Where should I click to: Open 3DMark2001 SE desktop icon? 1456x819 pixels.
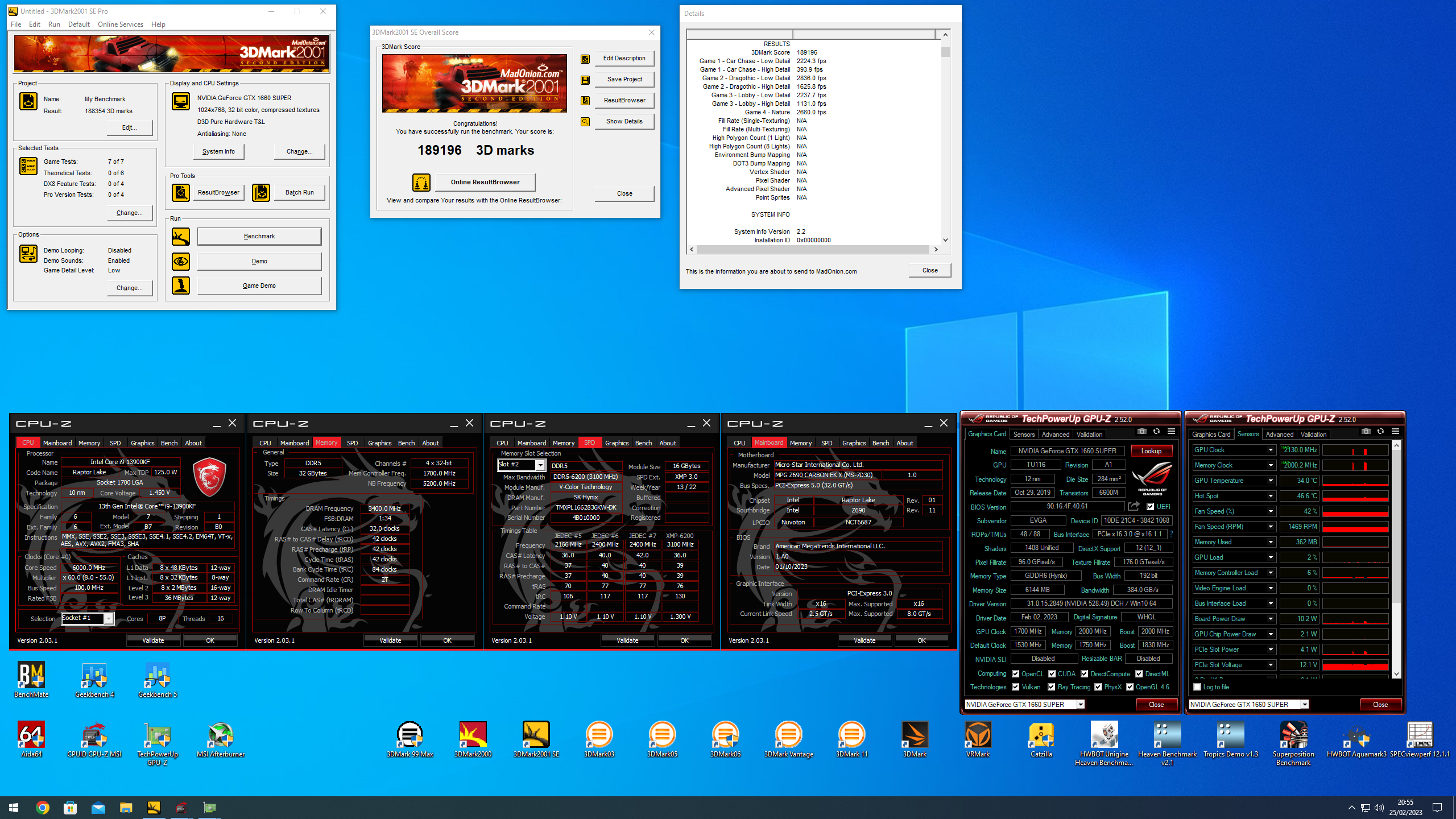pos(536,739)
